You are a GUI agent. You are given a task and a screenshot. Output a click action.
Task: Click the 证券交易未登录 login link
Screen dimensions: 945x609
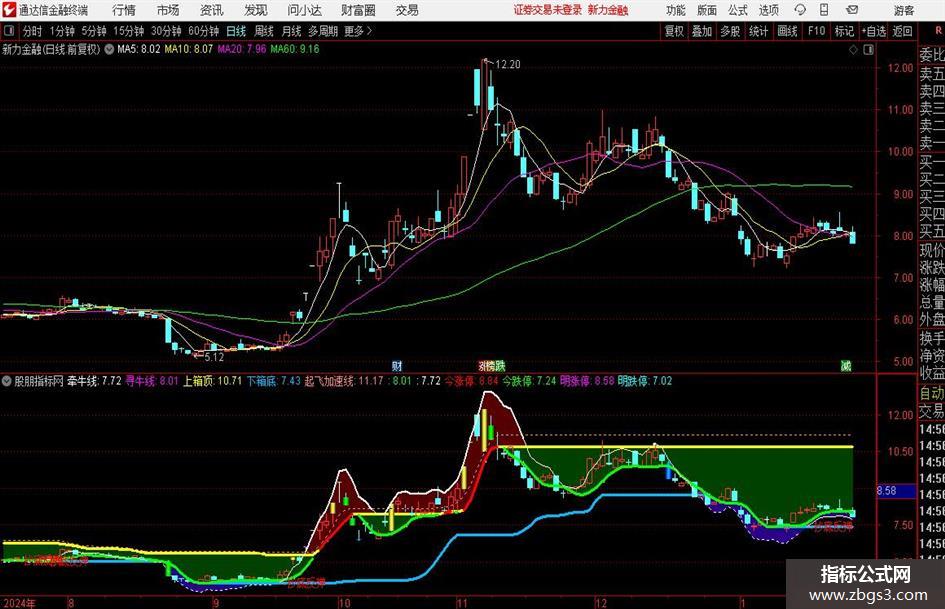(x=547, y=10)
